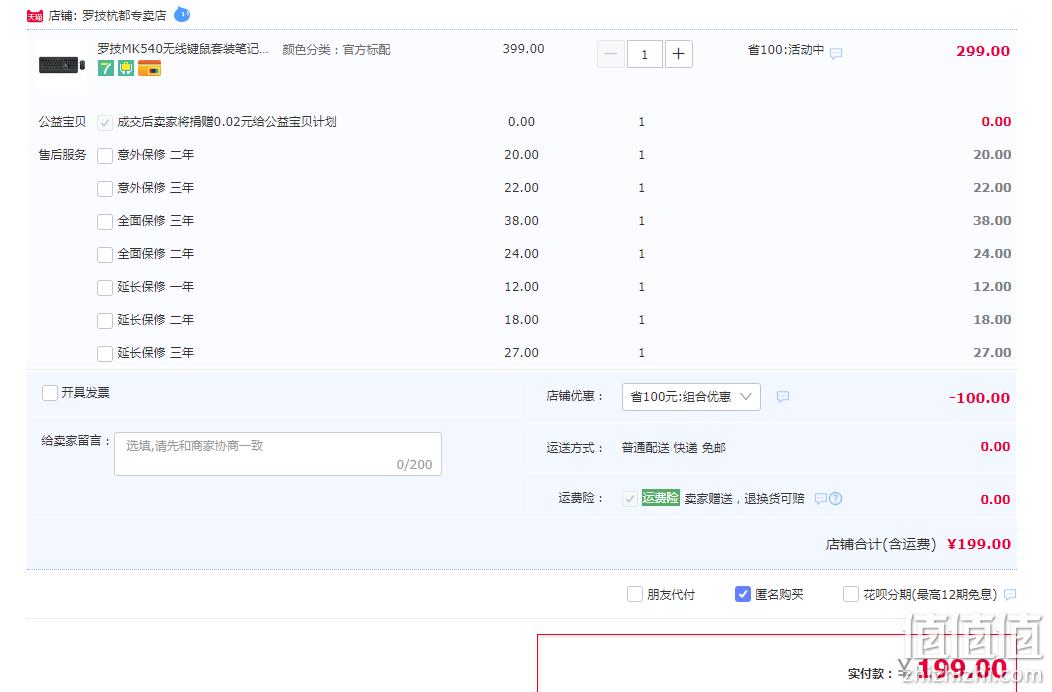The image size is (1052, 692).
Task: Enable 花呗分期 installment checkbox
Action: [851, 594]
